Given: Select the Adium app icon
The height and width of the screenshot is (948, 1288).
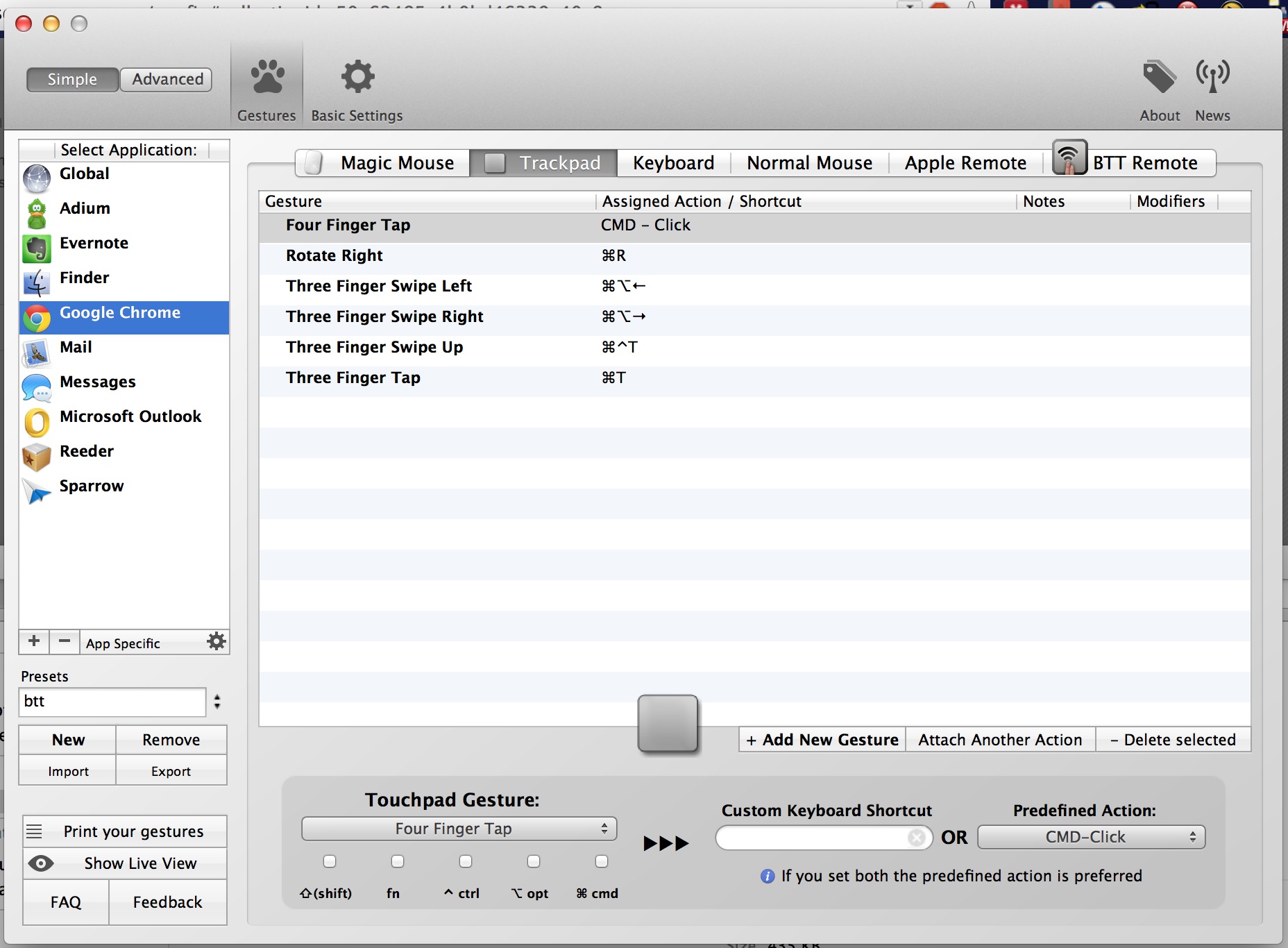Looking at the screenshot, I should [x=37, y=214].
